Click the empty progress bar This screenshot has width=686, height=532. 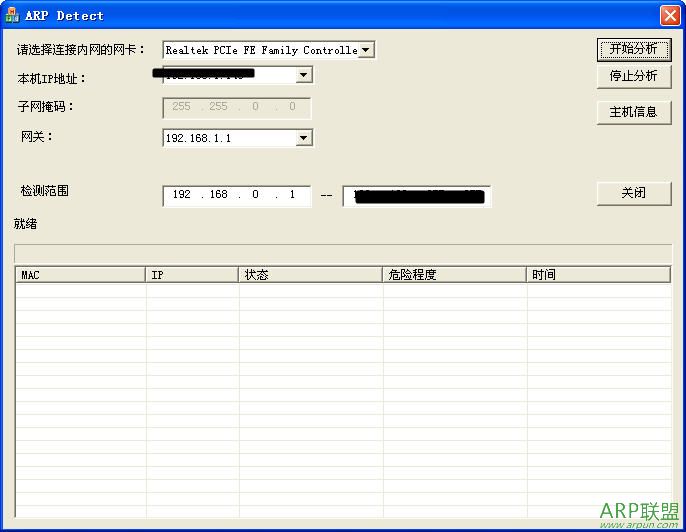343,251
